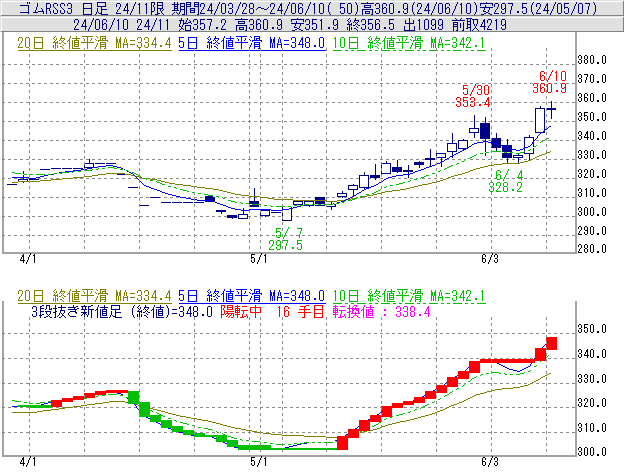Click the lower chart 300.0 axis label

[x=592, y=452]
